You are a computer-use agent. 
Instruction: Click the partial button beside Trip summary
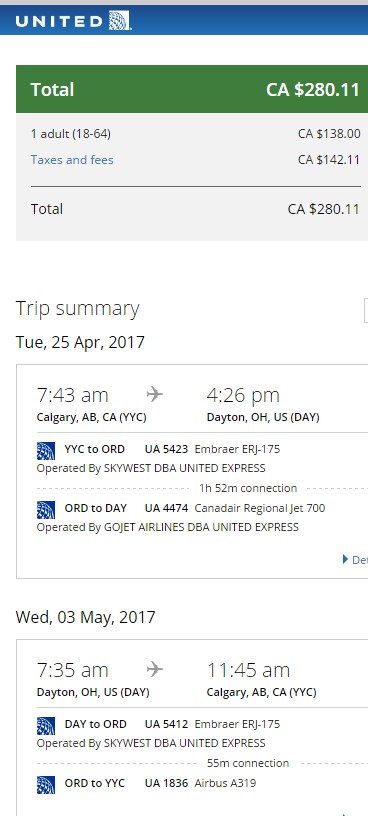click(366, 311)
